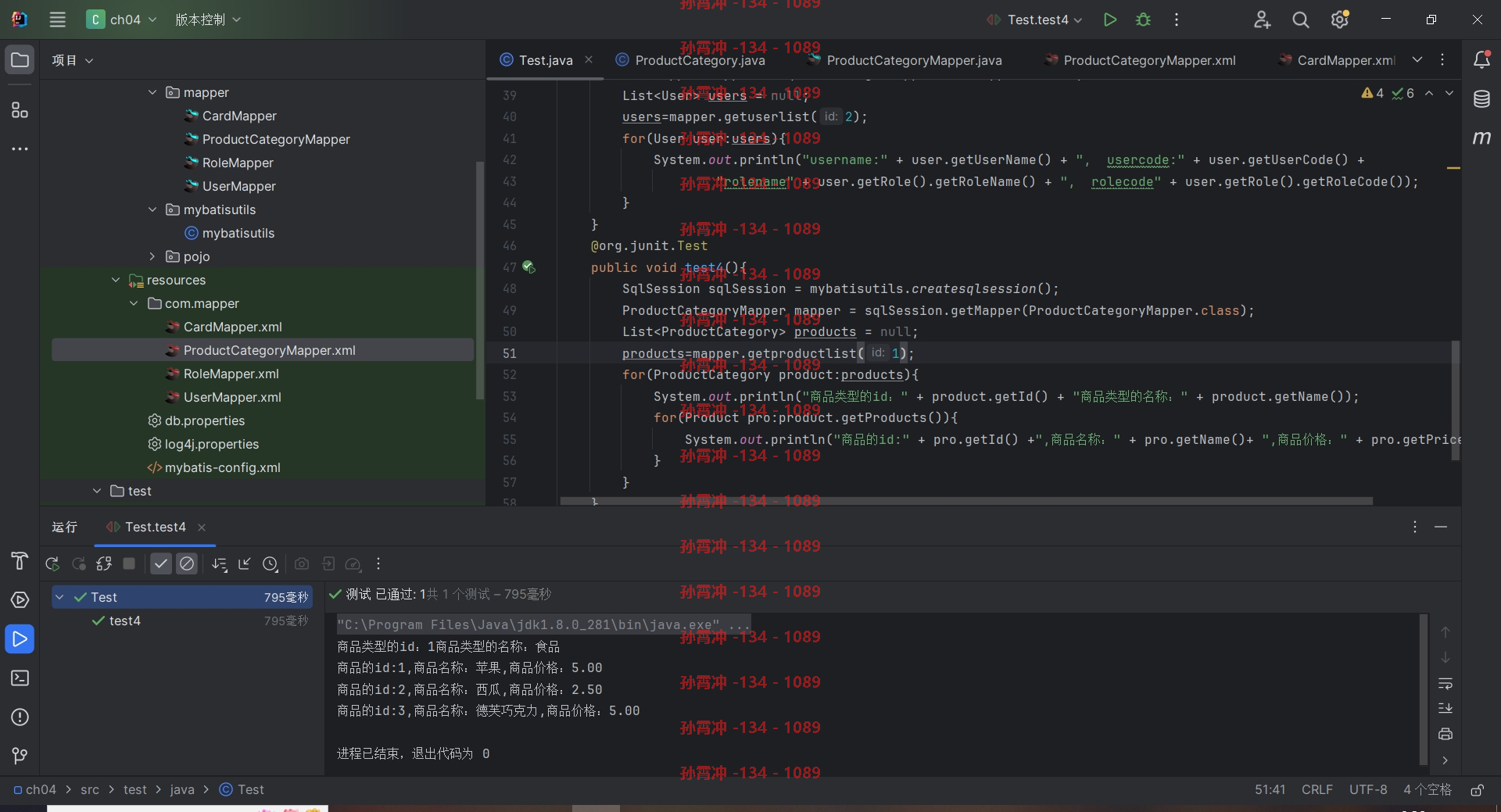Screen dimensions: 1501x812
Task: Switch to ProductCategoryMapper.xml editor tab
Action: pos(1141,60)
